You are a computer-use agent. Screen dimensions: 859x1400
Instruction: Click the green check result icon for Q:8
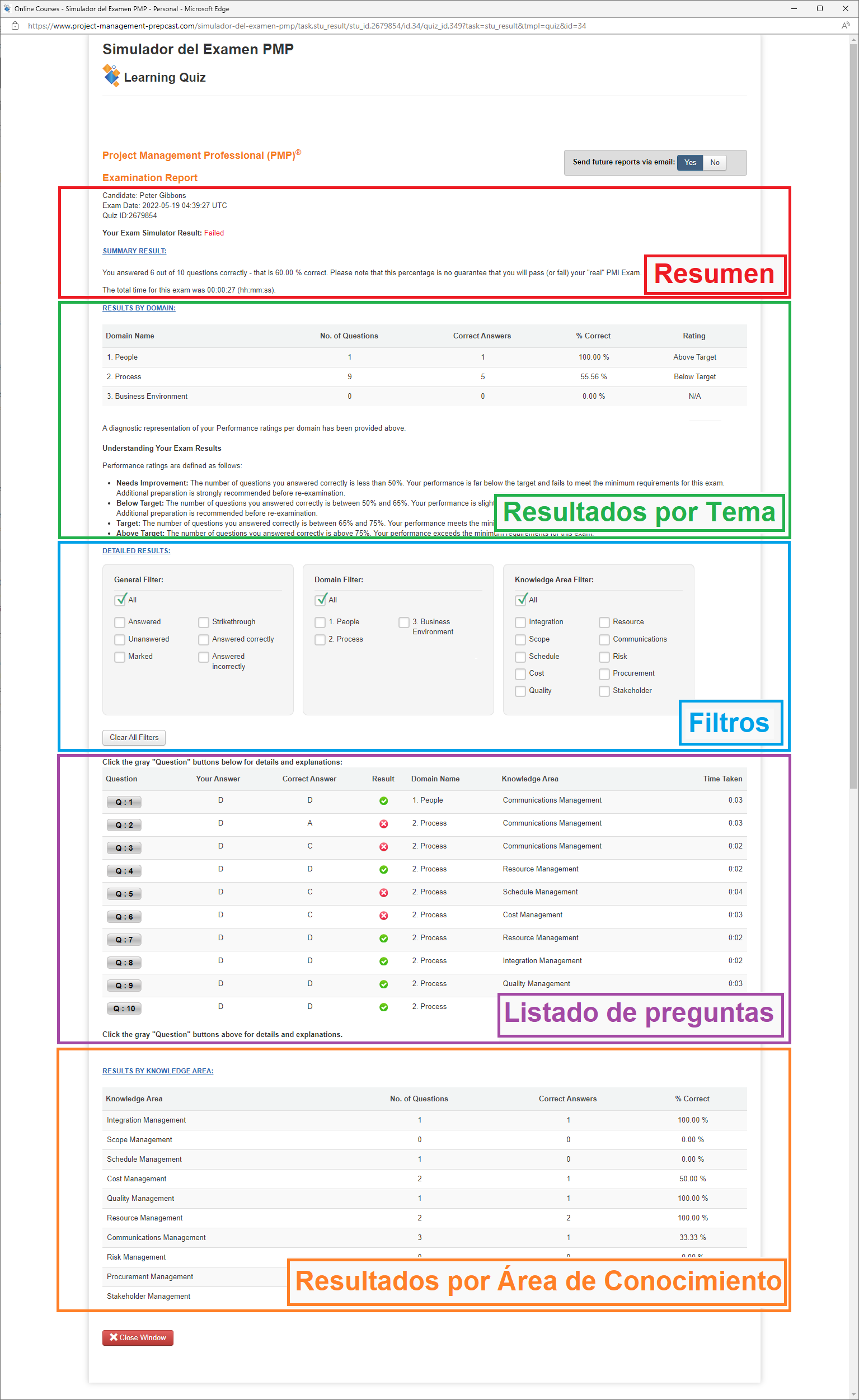[x=384, y=961]
